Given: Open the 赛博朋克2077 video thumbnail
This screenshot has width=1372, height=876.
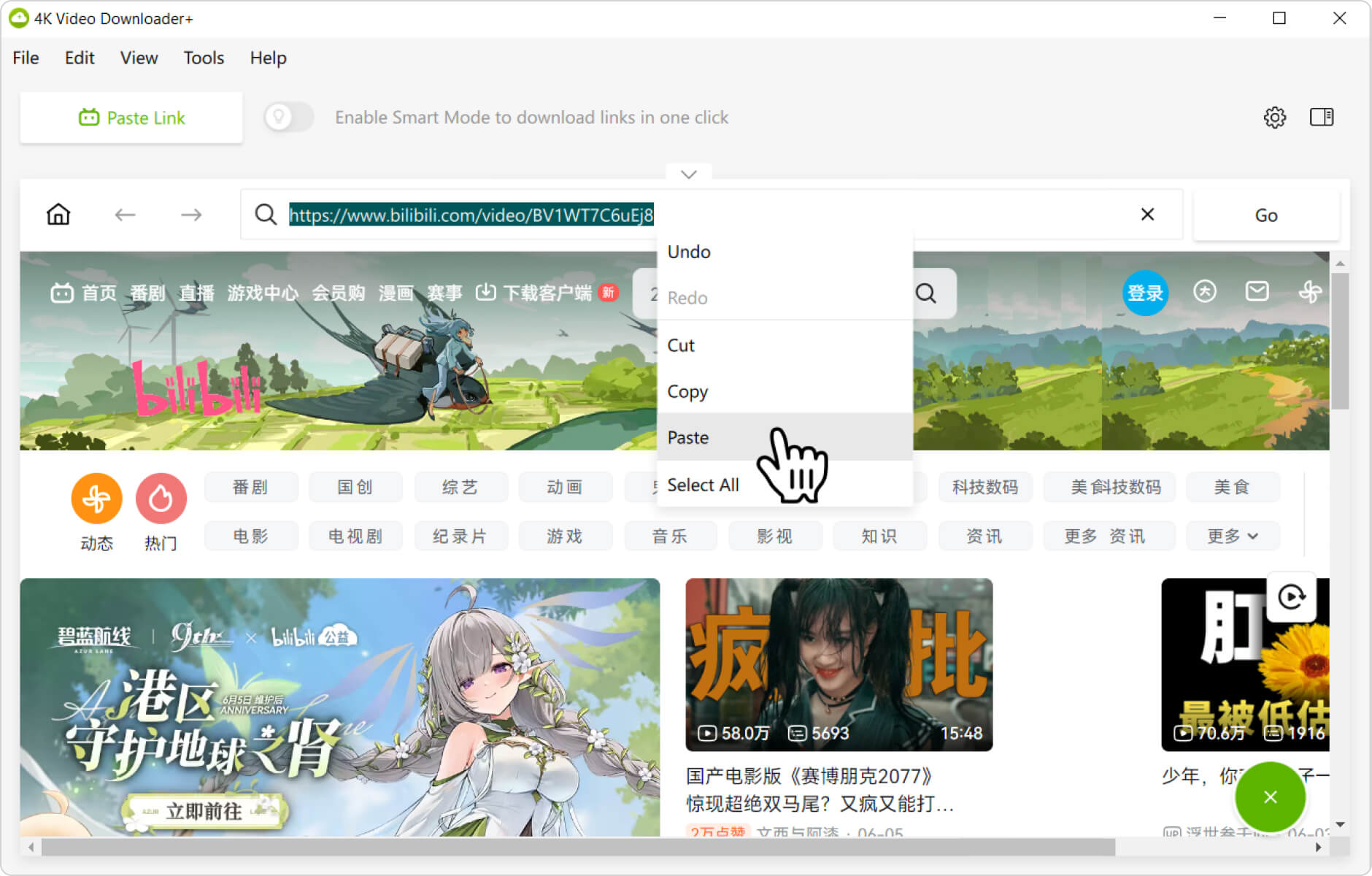Looking at the screenshot, I should tap(839, 665).
